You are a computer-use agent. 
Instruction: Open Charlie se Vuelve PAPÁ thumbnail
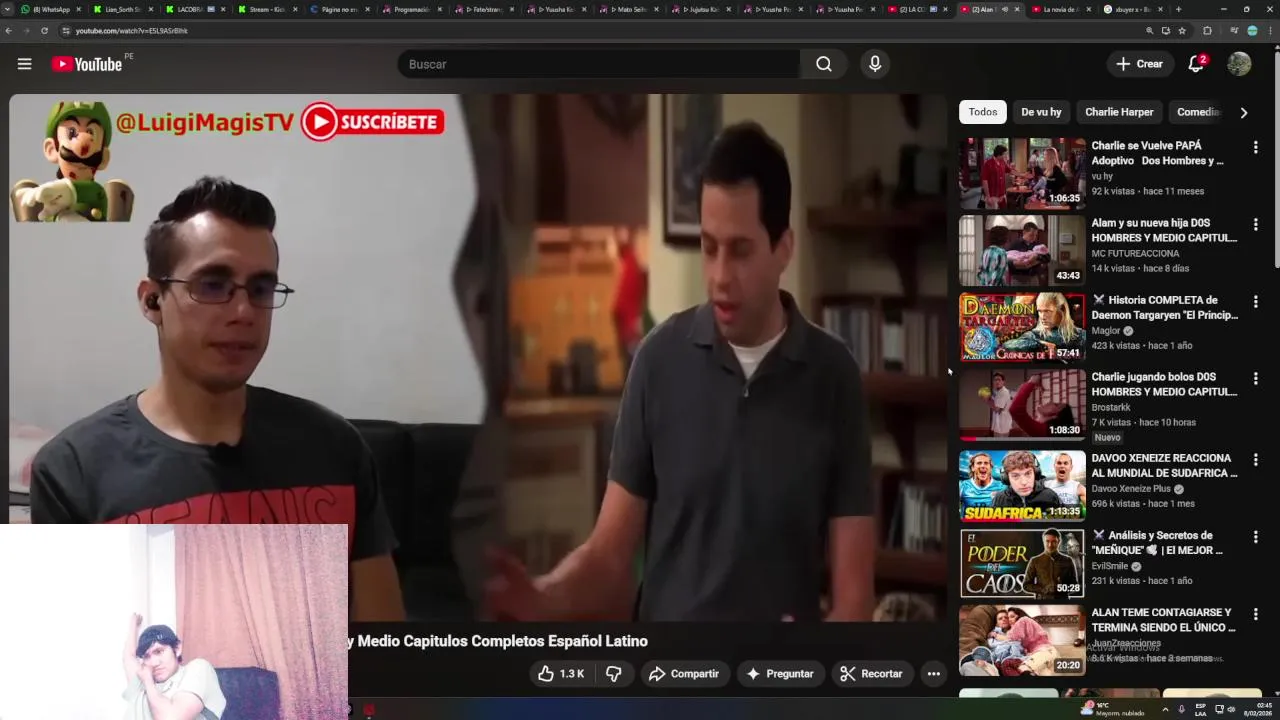pos(1022,173)
